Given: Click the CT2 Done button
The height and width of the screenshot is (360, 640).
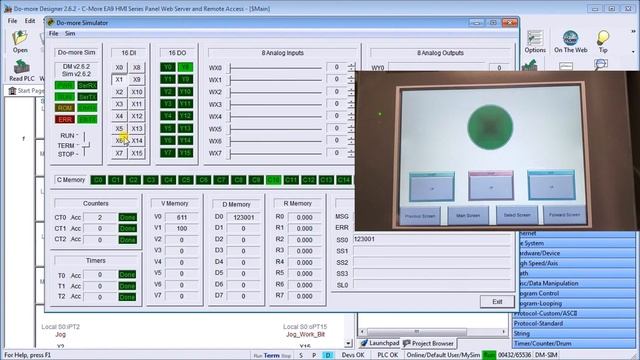Looking at the screenshot, I should (x=127, y=240).
